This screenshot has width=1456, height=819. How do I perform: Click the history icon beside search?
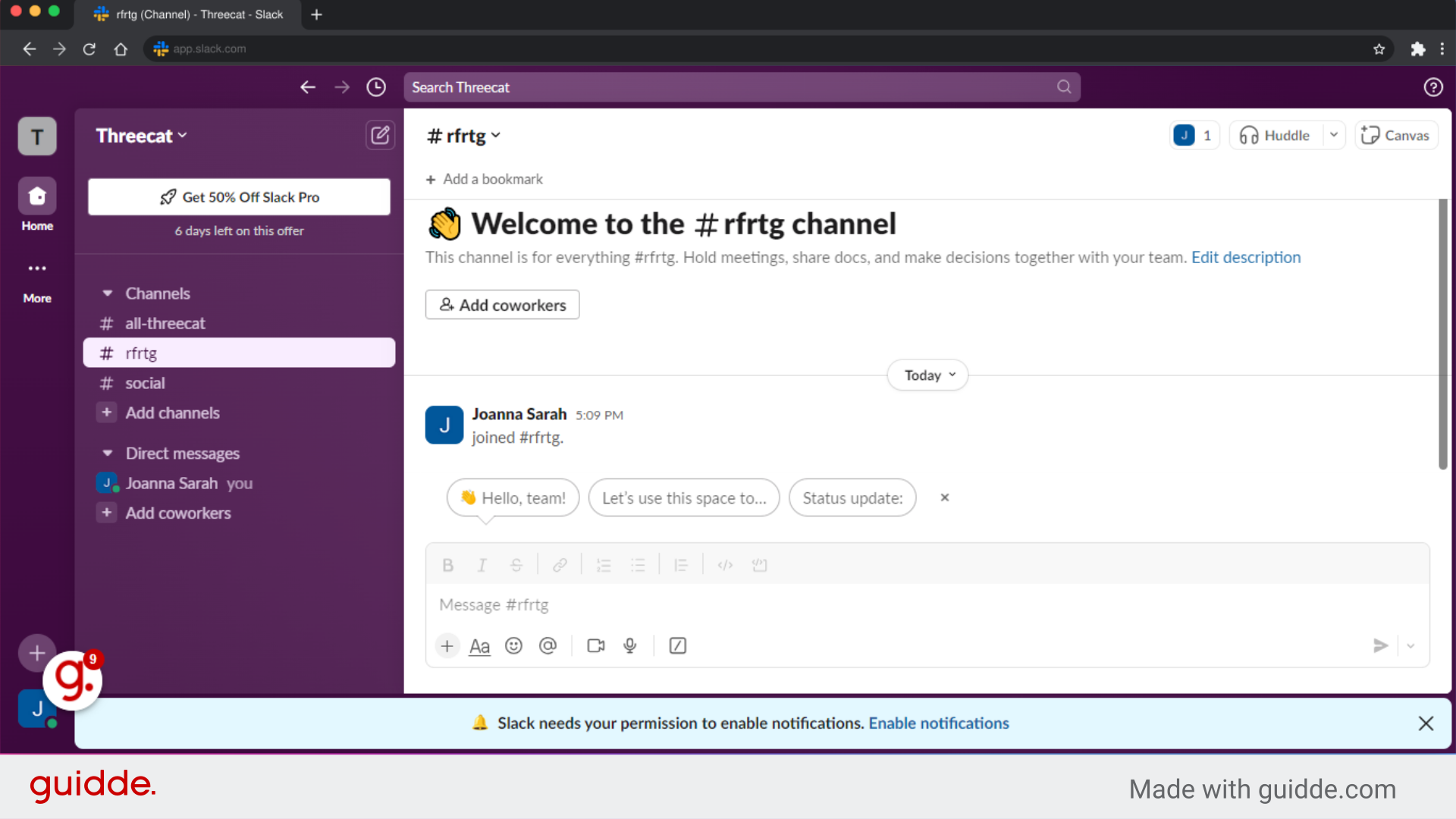(375, 86)
